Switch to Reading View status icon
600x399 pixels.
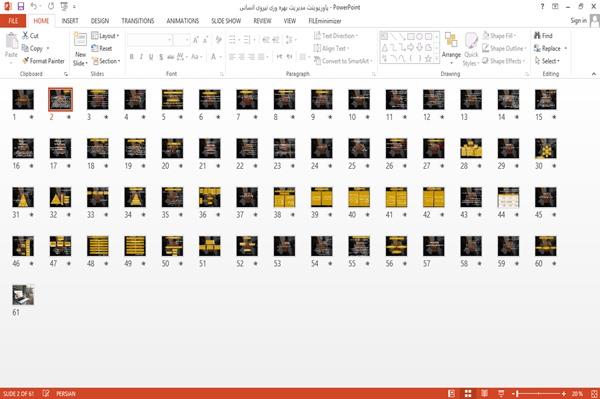484,393
